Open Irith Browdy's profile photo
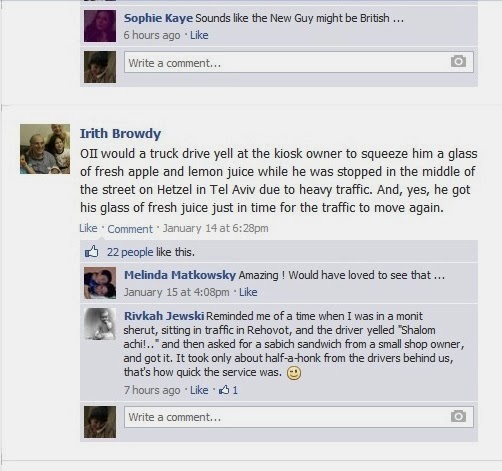 [x=45, y=149]
